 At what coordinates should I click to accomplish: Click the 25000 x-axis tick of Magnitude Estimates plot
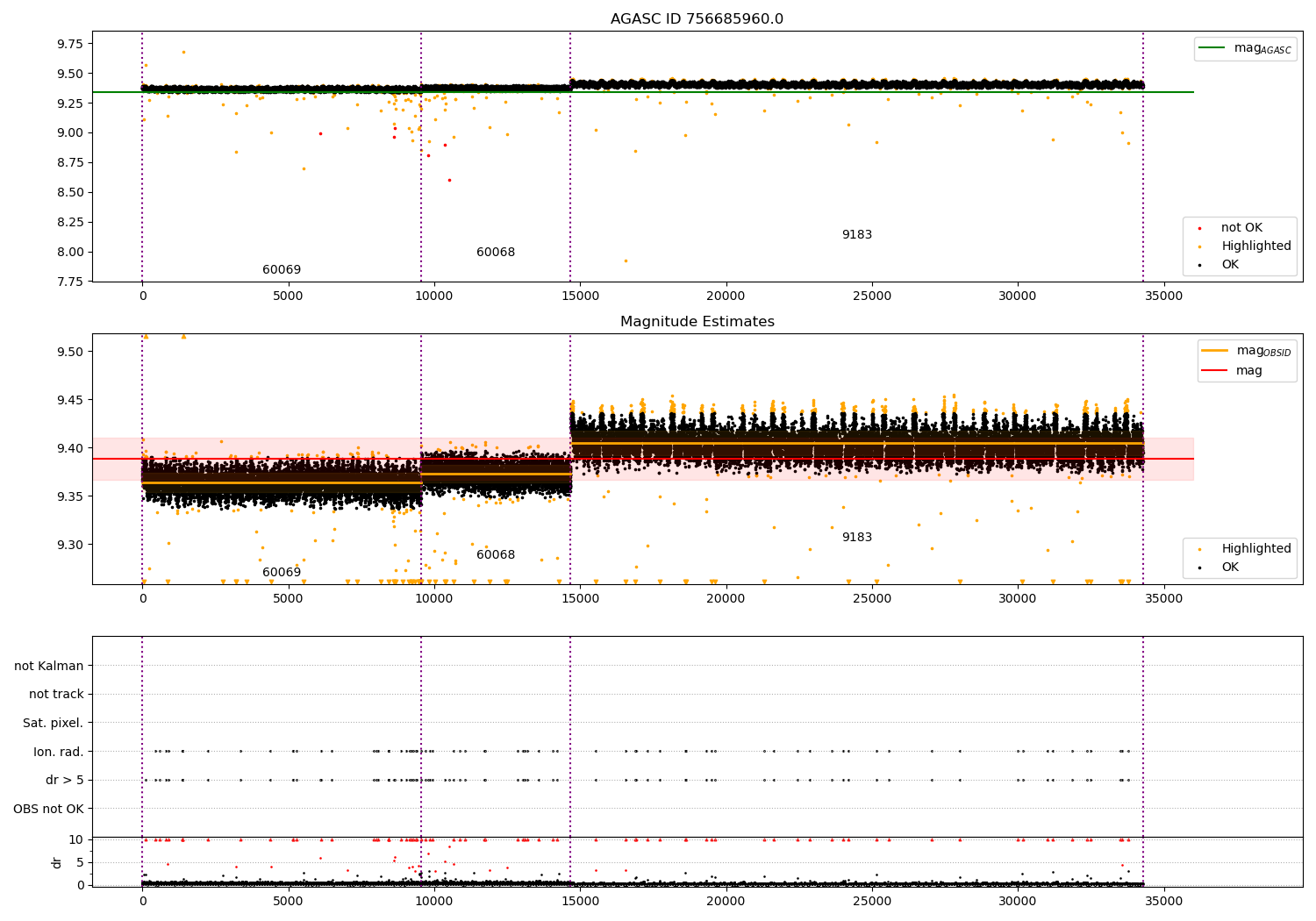(x=872, y=599)
